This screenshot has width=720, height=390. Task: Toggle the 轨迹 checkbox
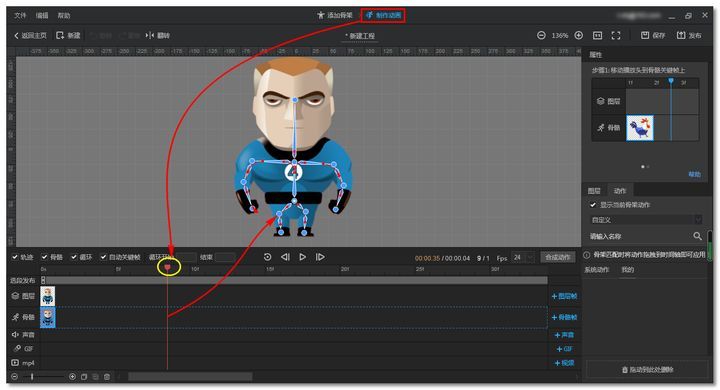[15, 257]
